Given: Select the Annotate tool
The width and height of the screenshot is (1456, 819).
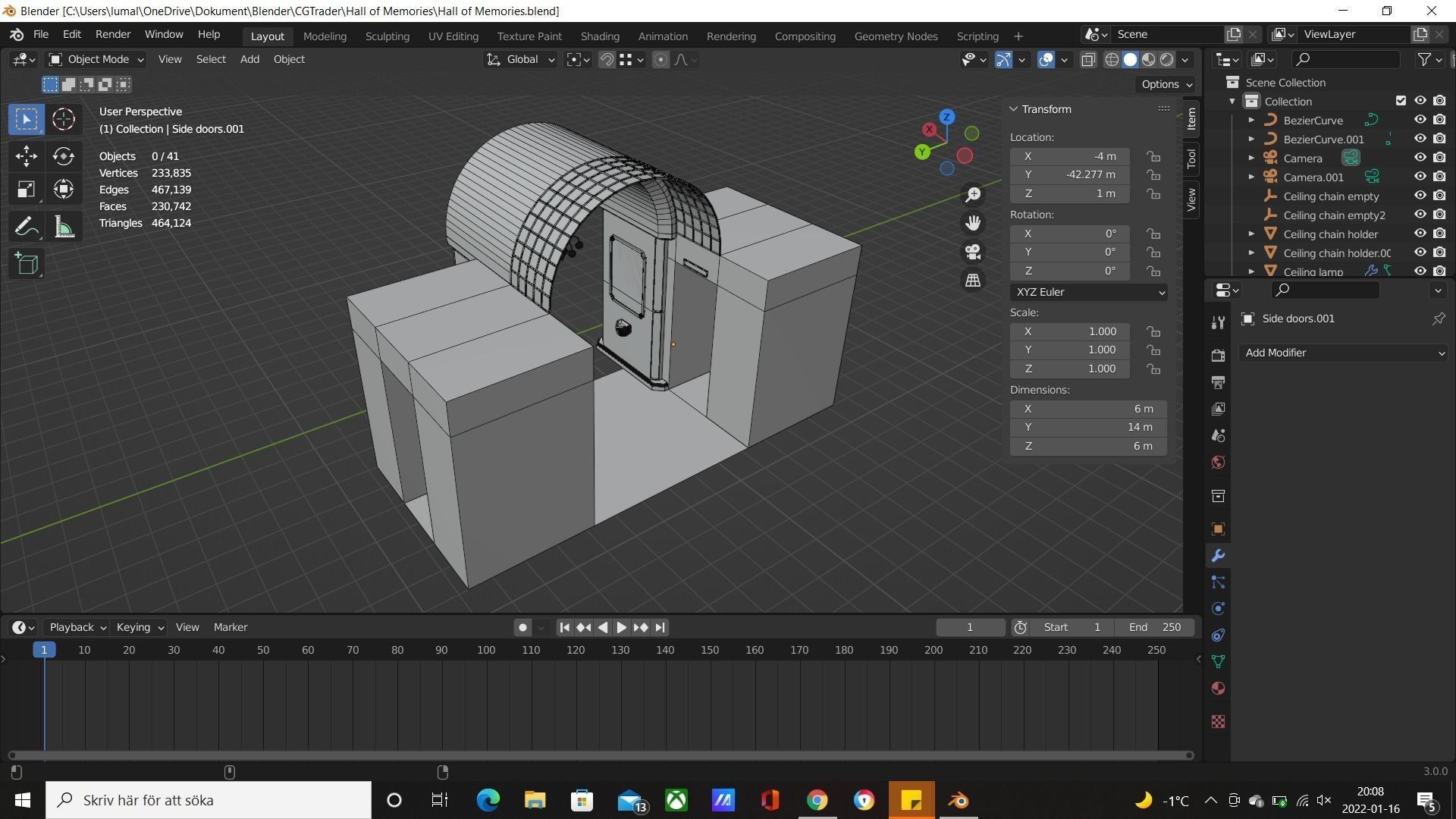Looking at the screenshot, I should tap(27, 227).
